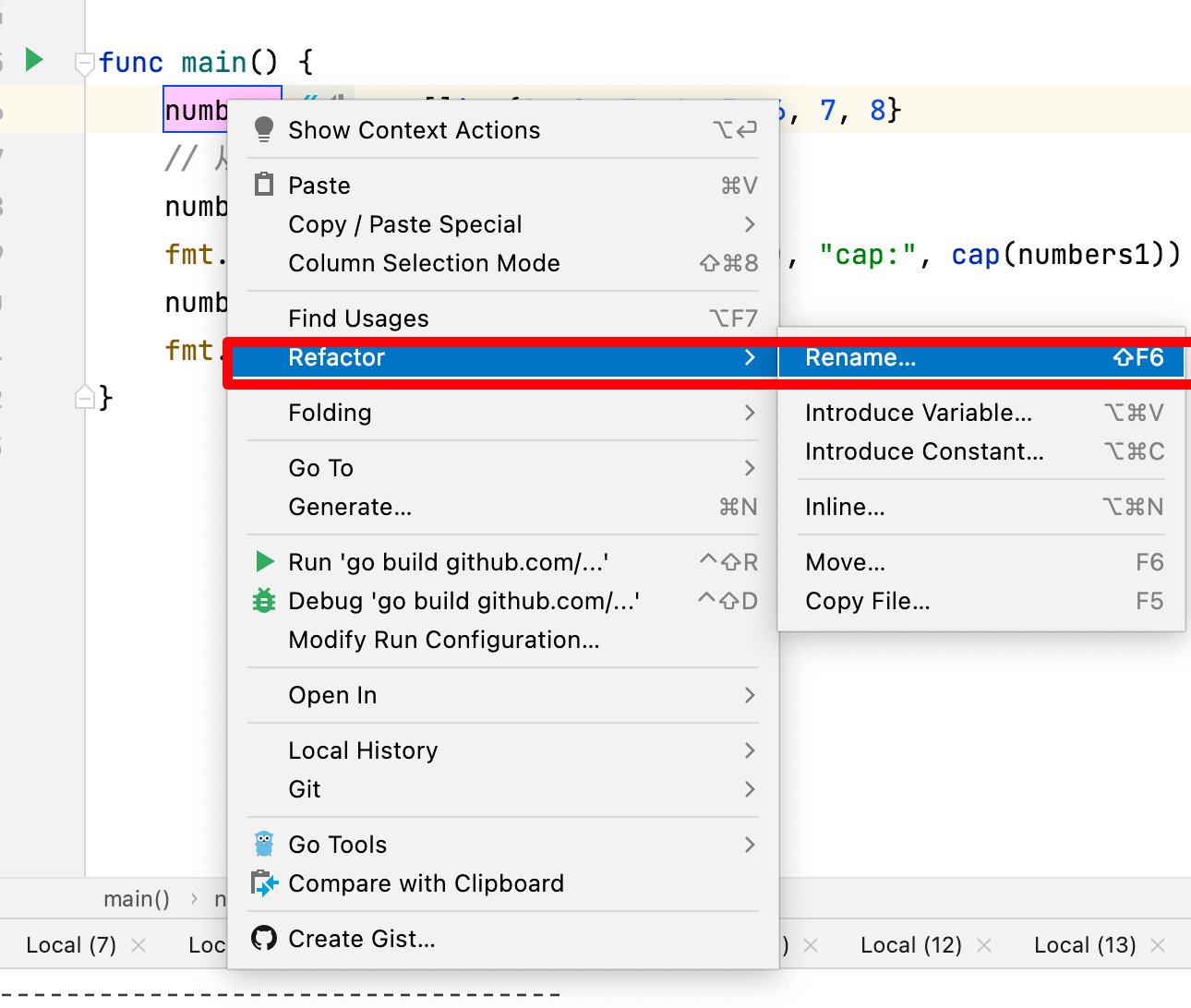Click the cap function call in code

(975, 255)
